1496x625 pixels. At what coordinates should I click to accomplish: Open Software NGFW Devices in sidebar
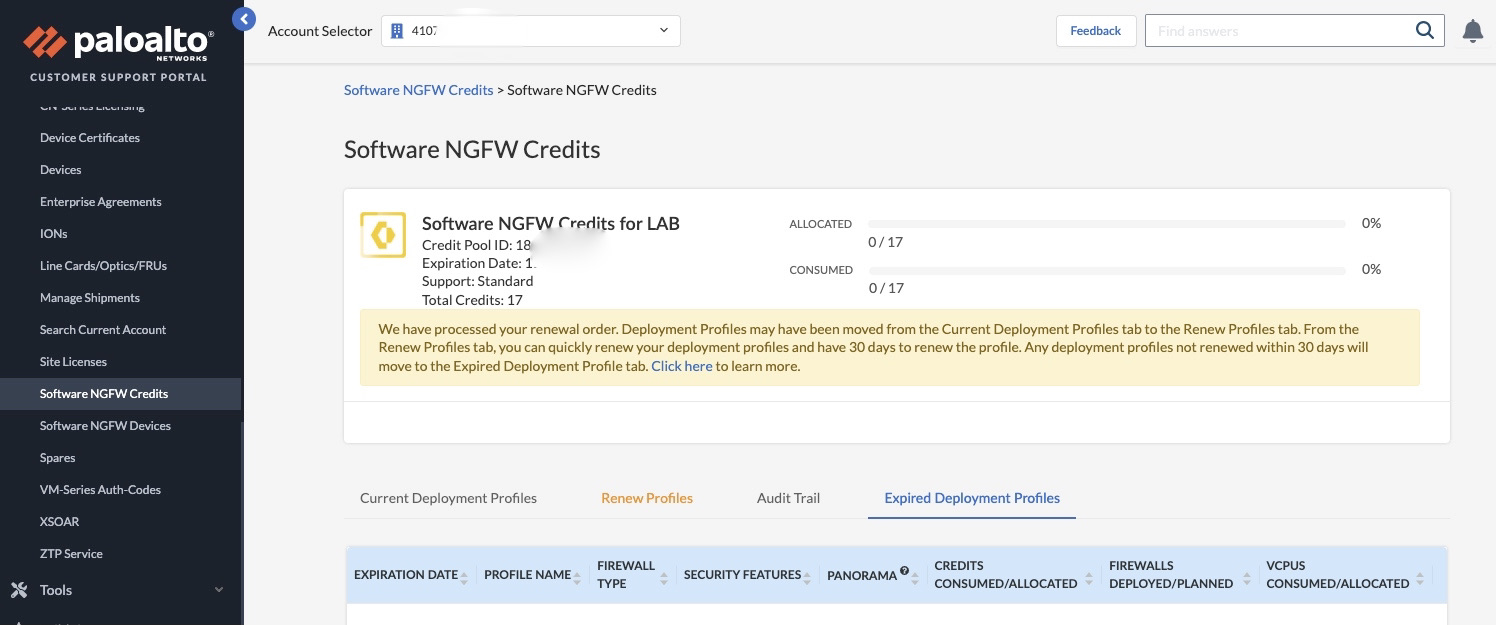[105, 426]
